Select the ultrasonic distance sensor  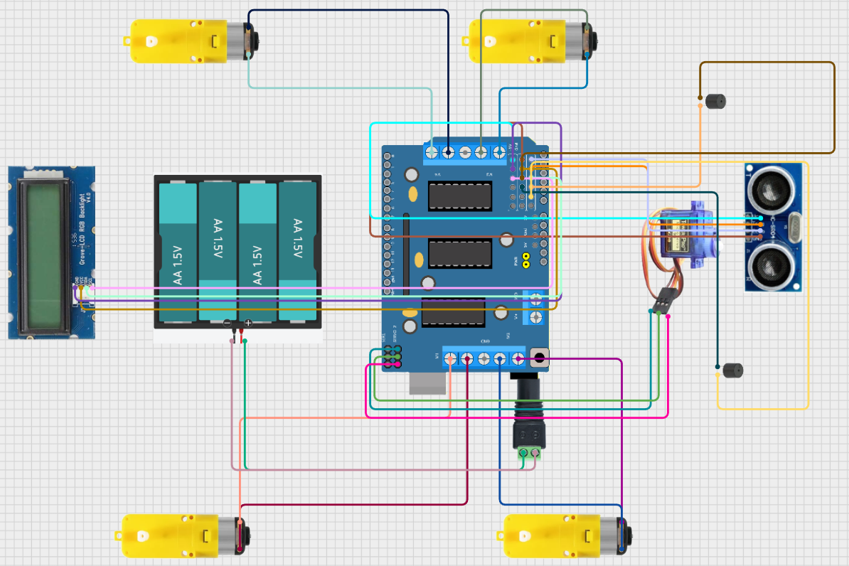pyautogui.click(x=773, y=227)
